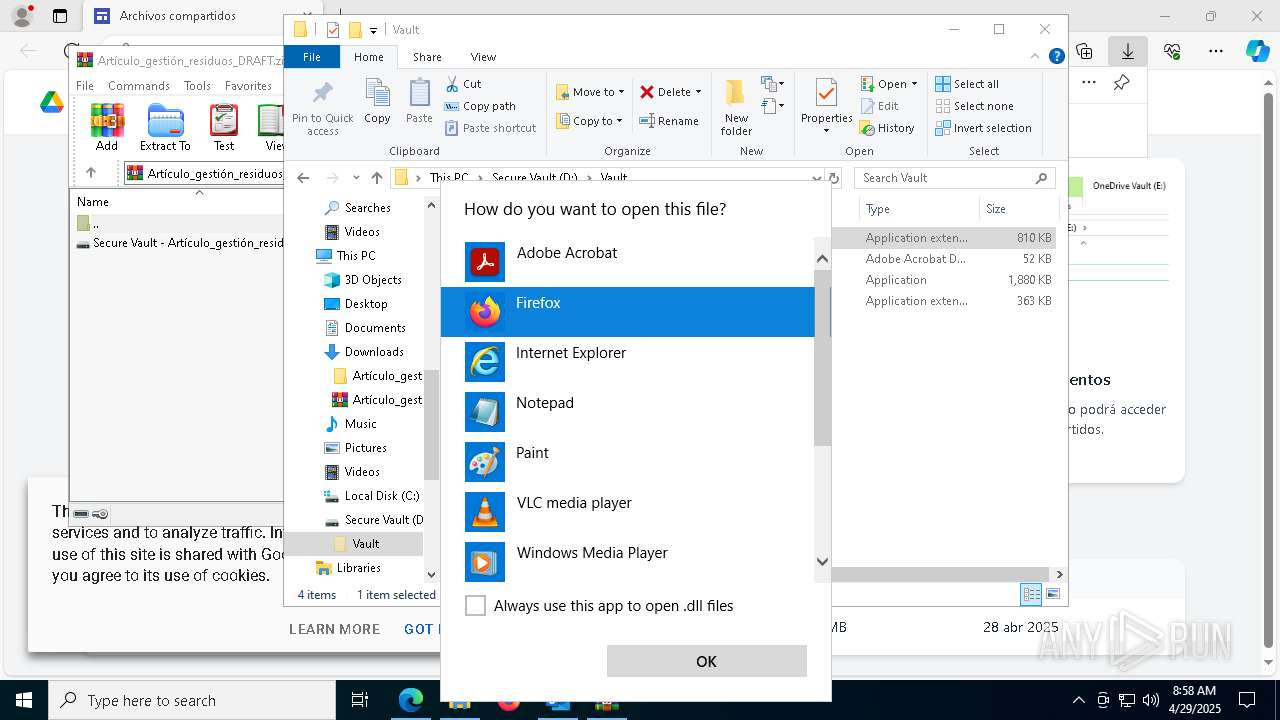1280x720 pixels.
Task: Click the WinRAR Add toolbar icon
Action: [x=107, y=127]
